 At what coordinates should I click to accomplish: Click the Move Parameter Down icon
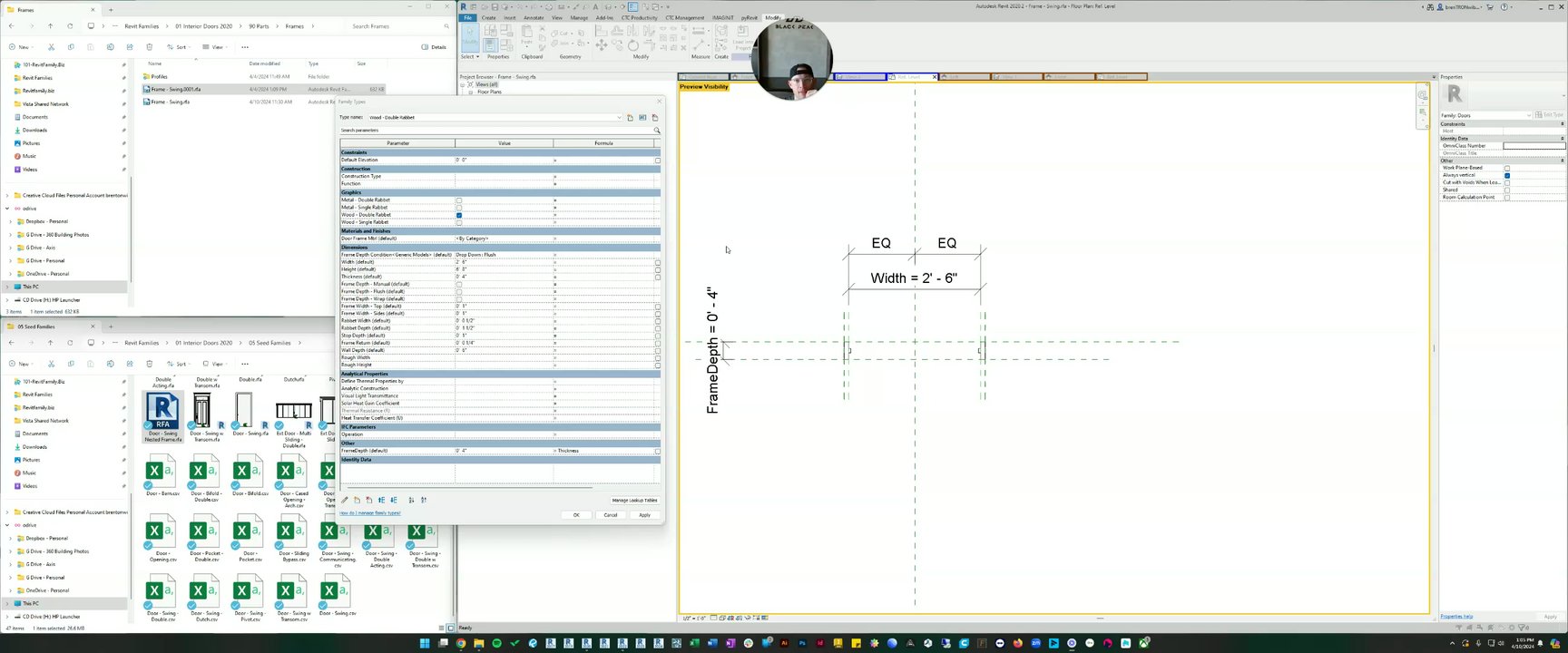tap(393, 500)
